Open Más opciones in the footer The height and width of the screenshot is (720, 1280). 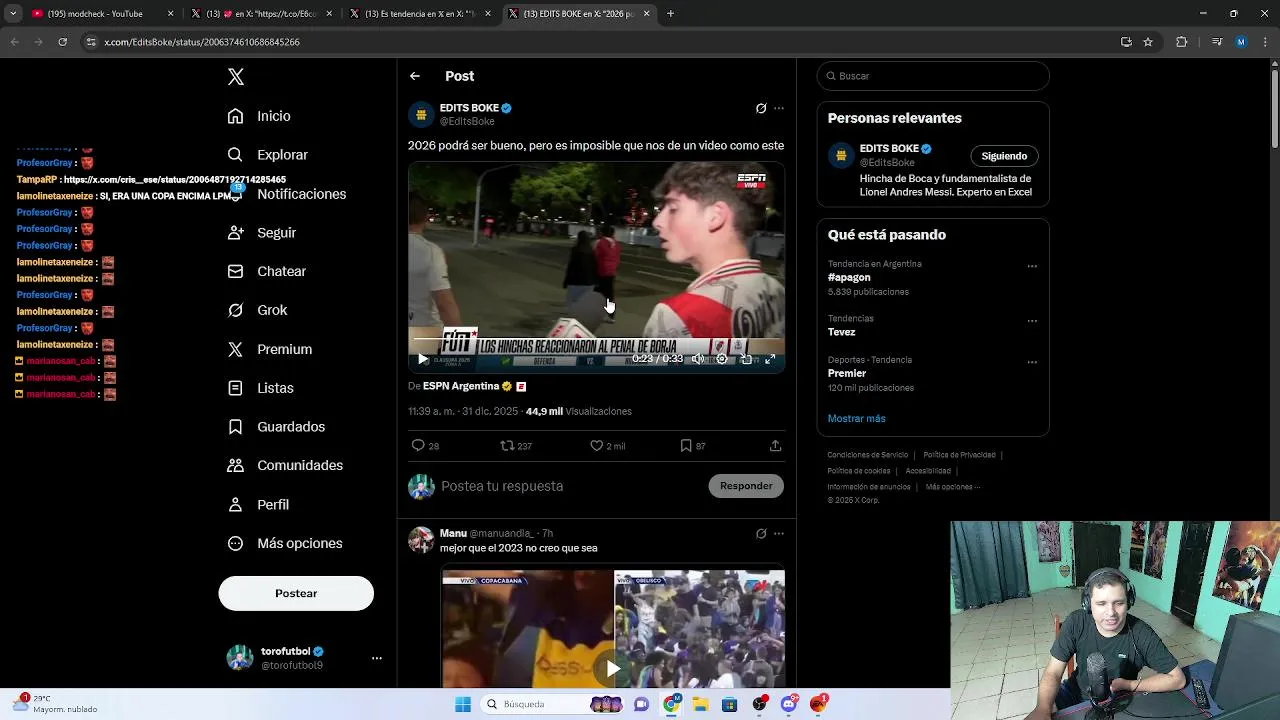[x=952, y=487]
